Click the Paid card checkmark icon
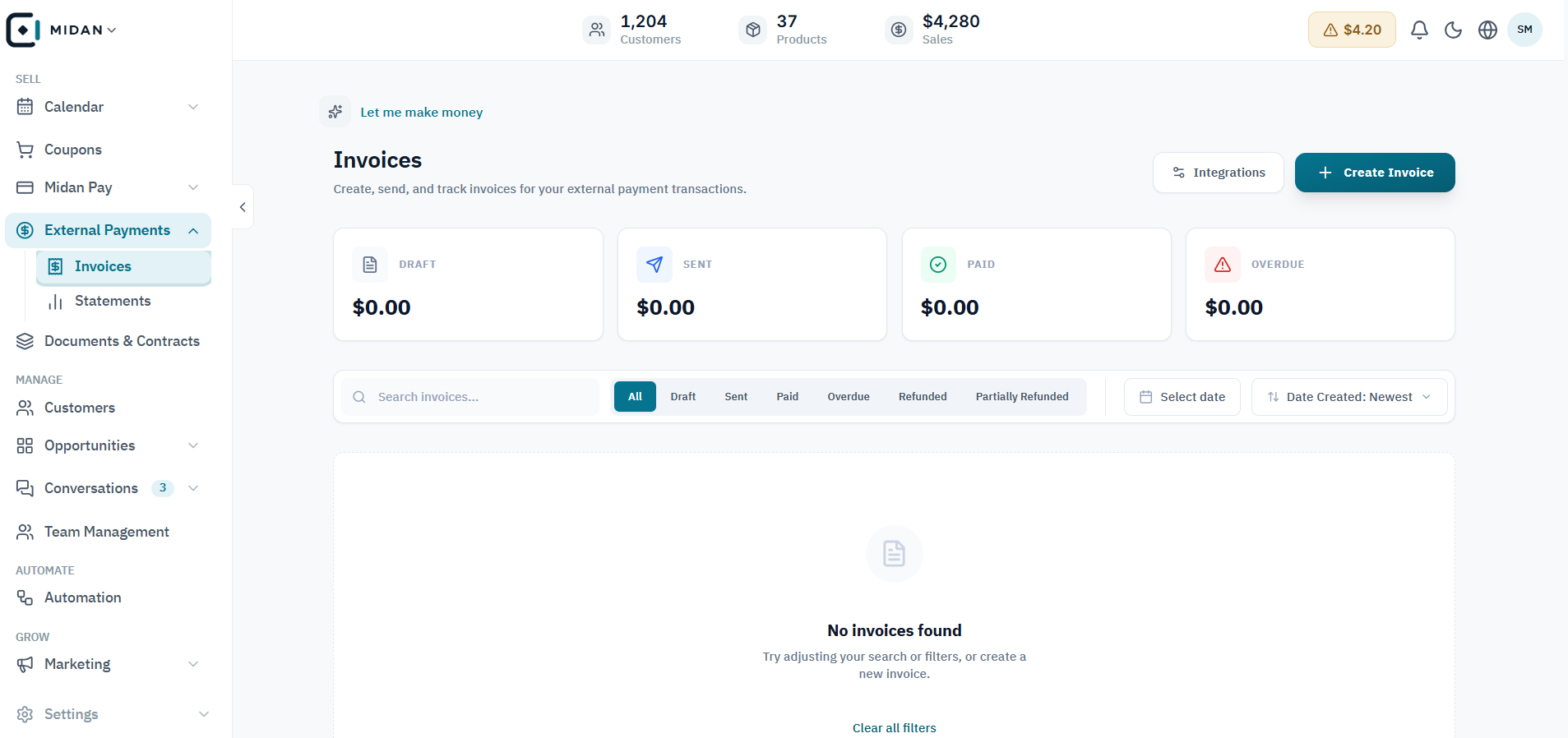This screenshot has height=738, width=1568. (938, 265)
